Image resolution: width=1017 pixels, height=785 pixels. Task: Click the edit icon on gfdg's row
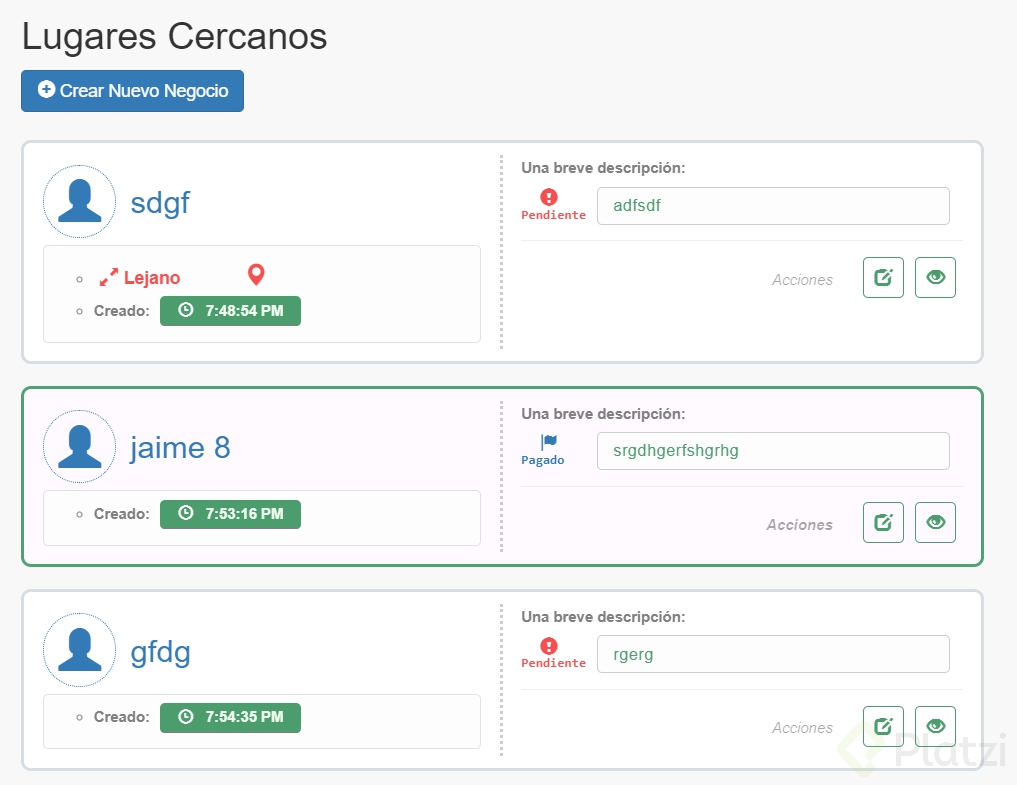click(883, 726)
